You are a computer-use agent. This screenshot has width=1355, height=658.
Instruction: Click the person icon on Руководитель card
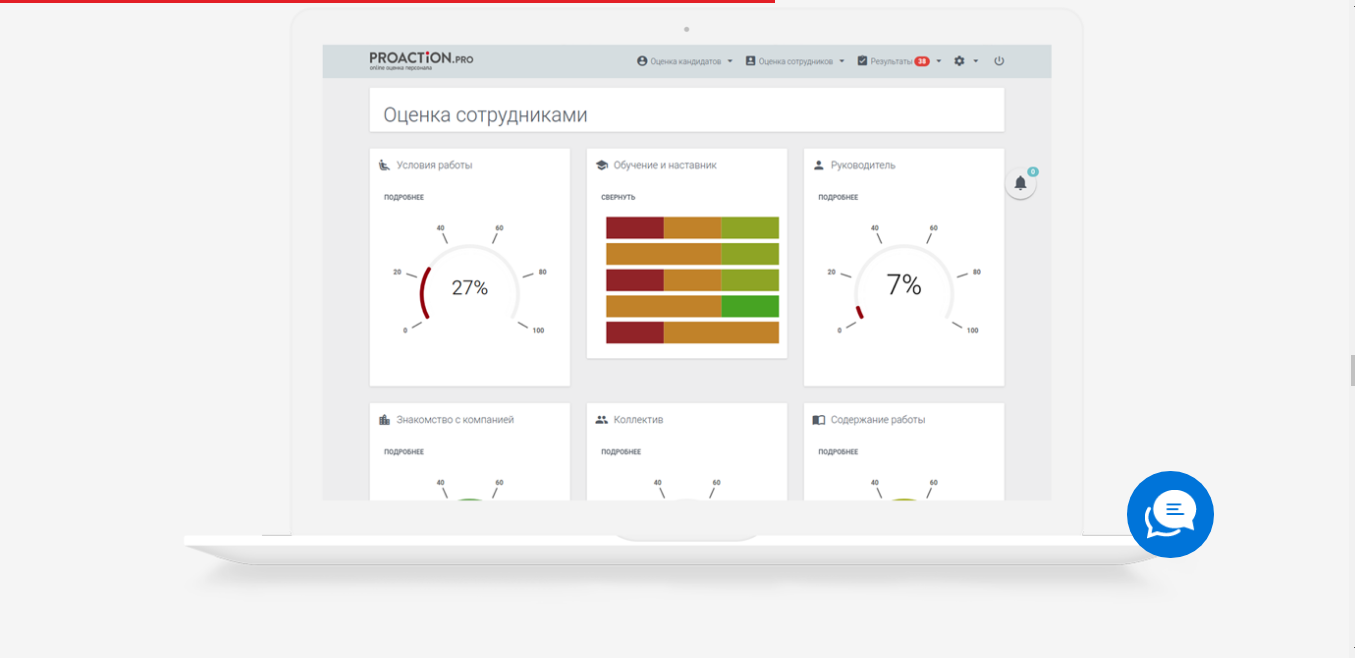[821, 165]
